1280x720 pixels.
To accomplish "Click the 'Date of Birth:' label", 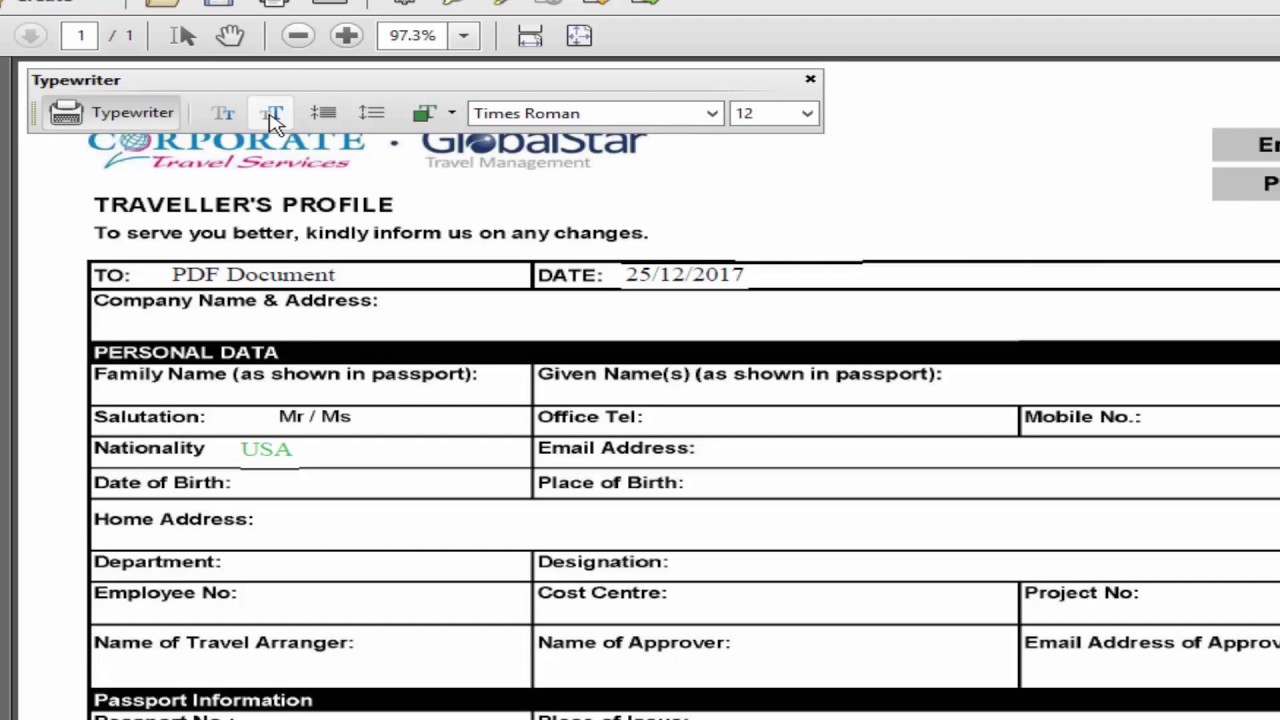I will (162, 483).
